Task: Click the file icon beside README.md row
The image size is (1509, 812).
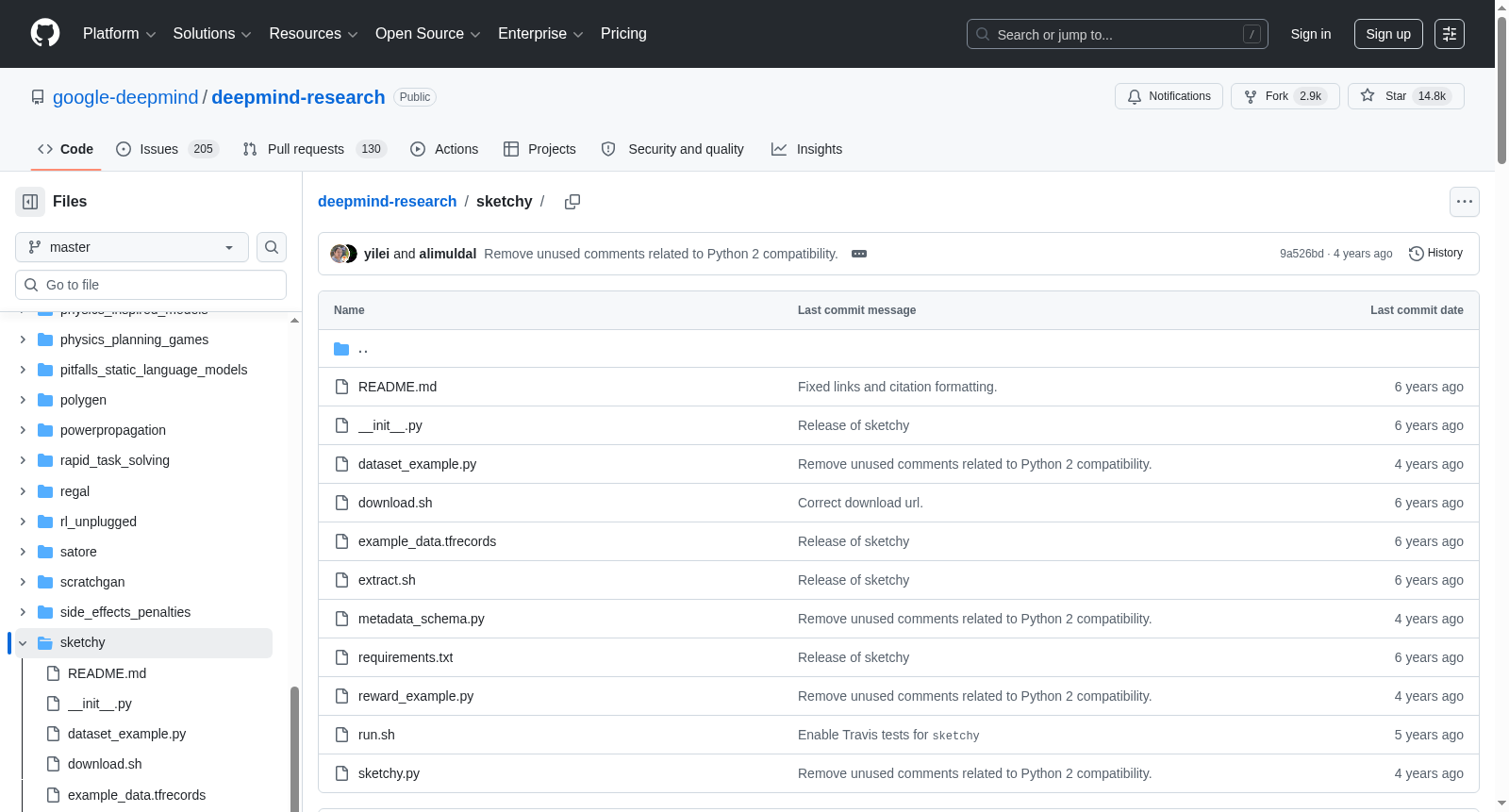Action: [341, 387]
